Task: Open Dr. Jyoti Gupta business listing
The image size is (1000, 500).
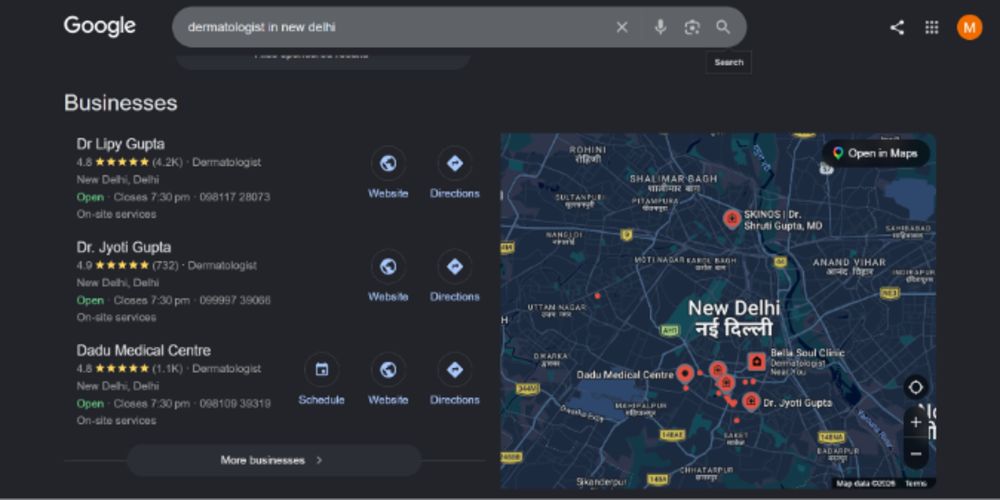Action: tap(124, 247)
